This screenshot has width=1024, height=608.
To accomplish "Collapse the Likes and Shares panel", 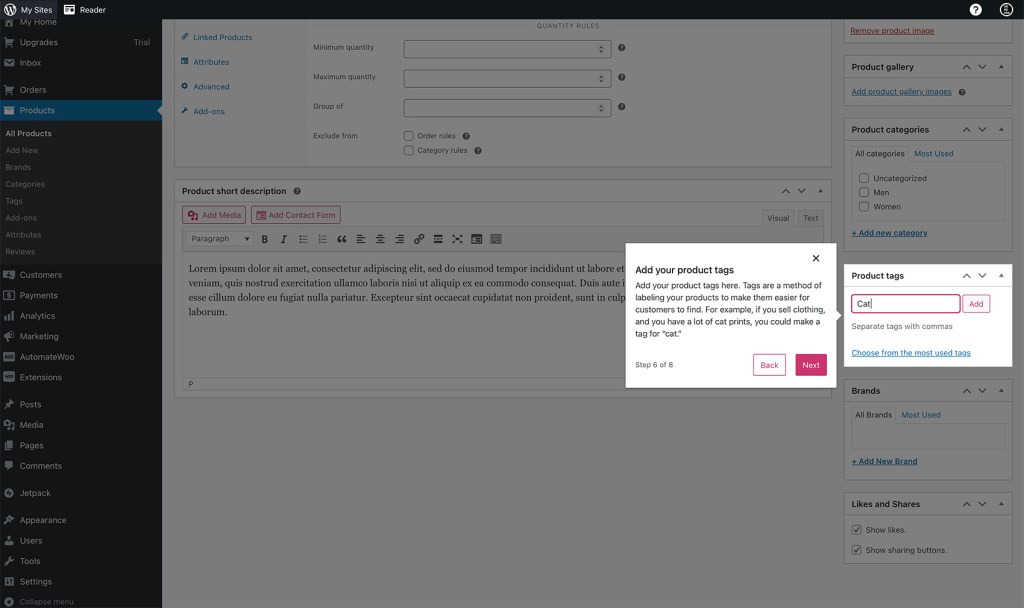I will point(1001,504).
